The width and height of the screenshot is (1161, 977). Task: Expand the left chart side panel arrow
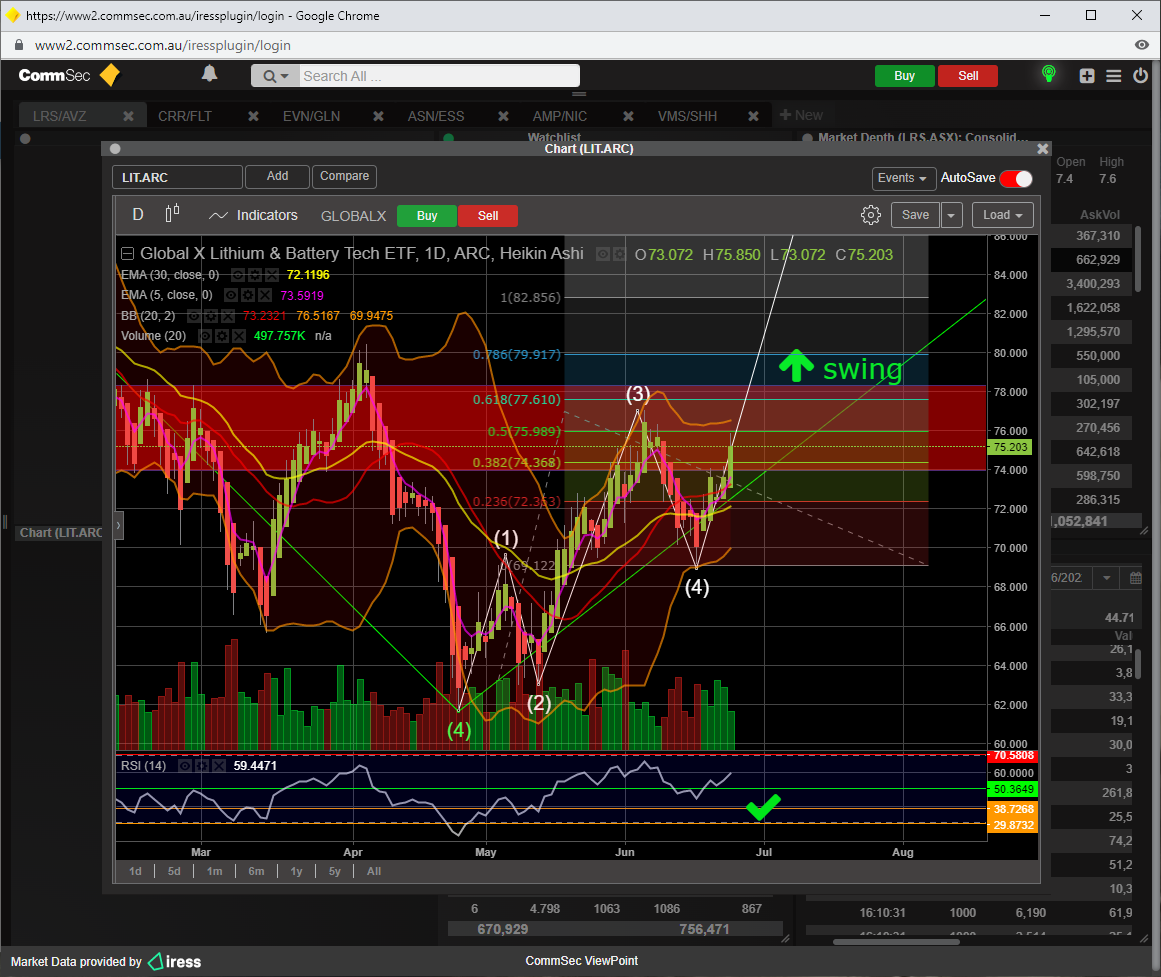tap(118, 525)
